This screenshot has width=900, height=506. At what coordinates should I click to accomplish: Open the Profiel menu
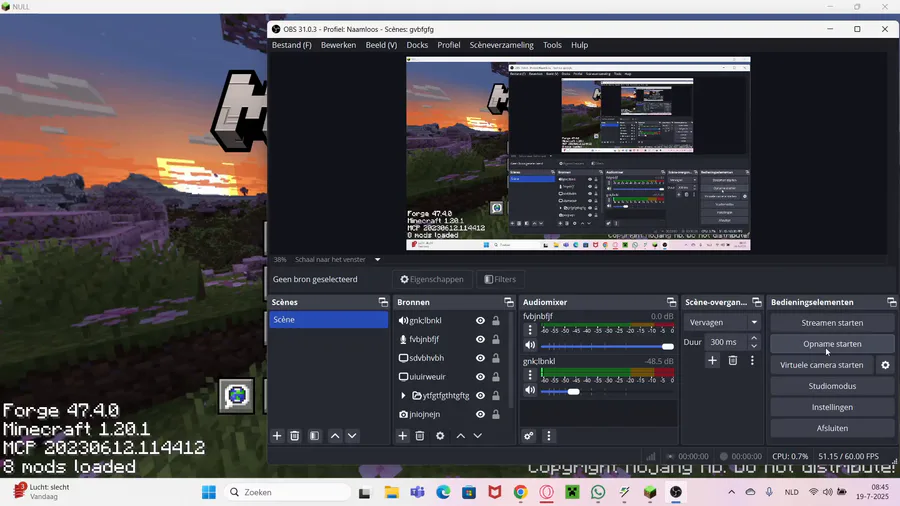449,45
